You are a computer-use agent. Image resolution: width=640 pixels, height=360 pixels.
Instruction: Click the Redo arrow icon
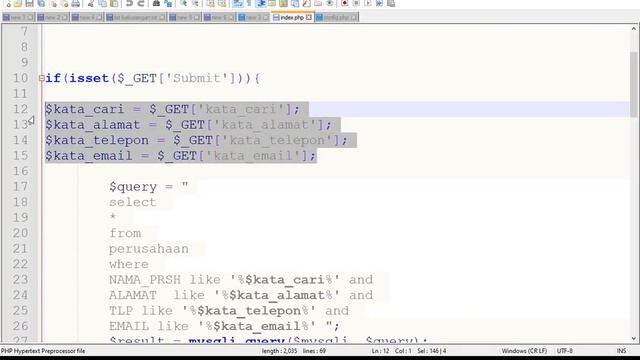(141, 4)
